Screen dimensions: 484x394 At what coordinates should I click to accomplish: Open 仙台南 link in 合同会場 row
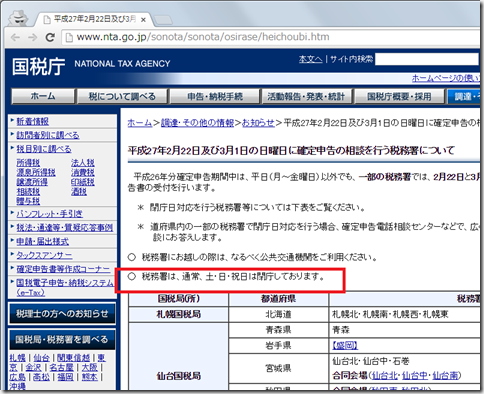[445, 376]
